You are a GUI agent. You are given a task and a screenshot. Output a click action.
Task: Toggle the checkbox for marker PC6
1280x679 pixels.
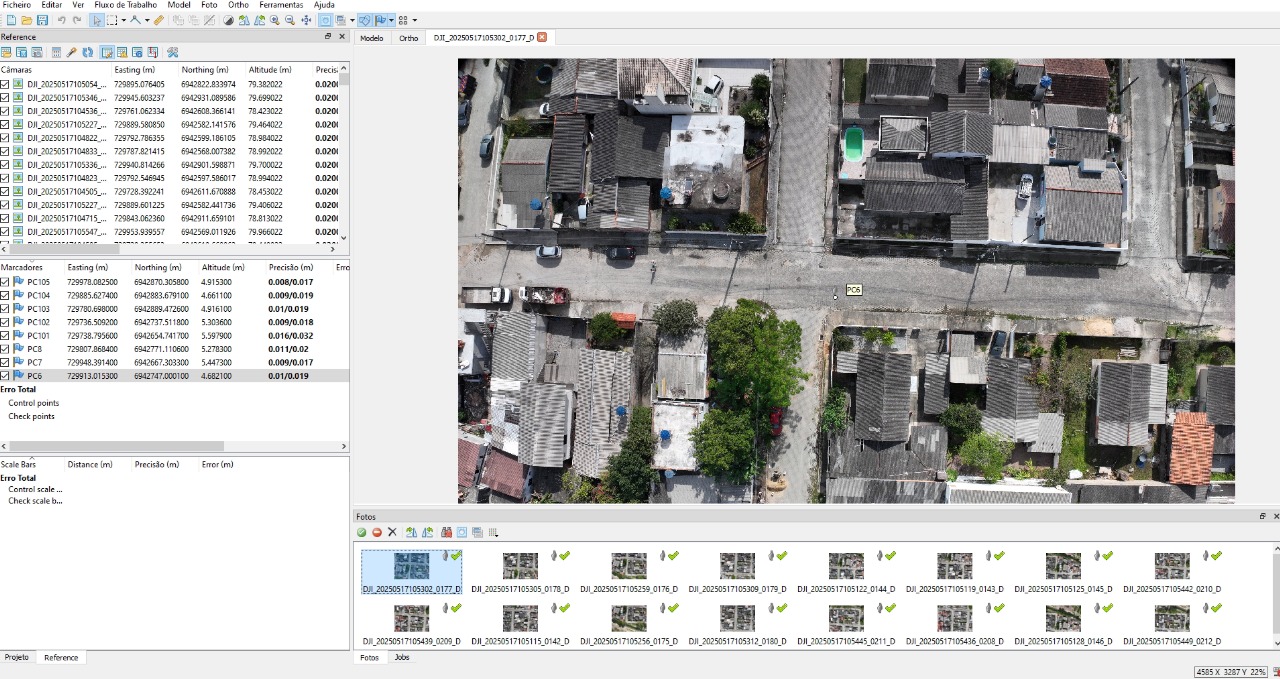pyautogui.click(x=5, y=375)
